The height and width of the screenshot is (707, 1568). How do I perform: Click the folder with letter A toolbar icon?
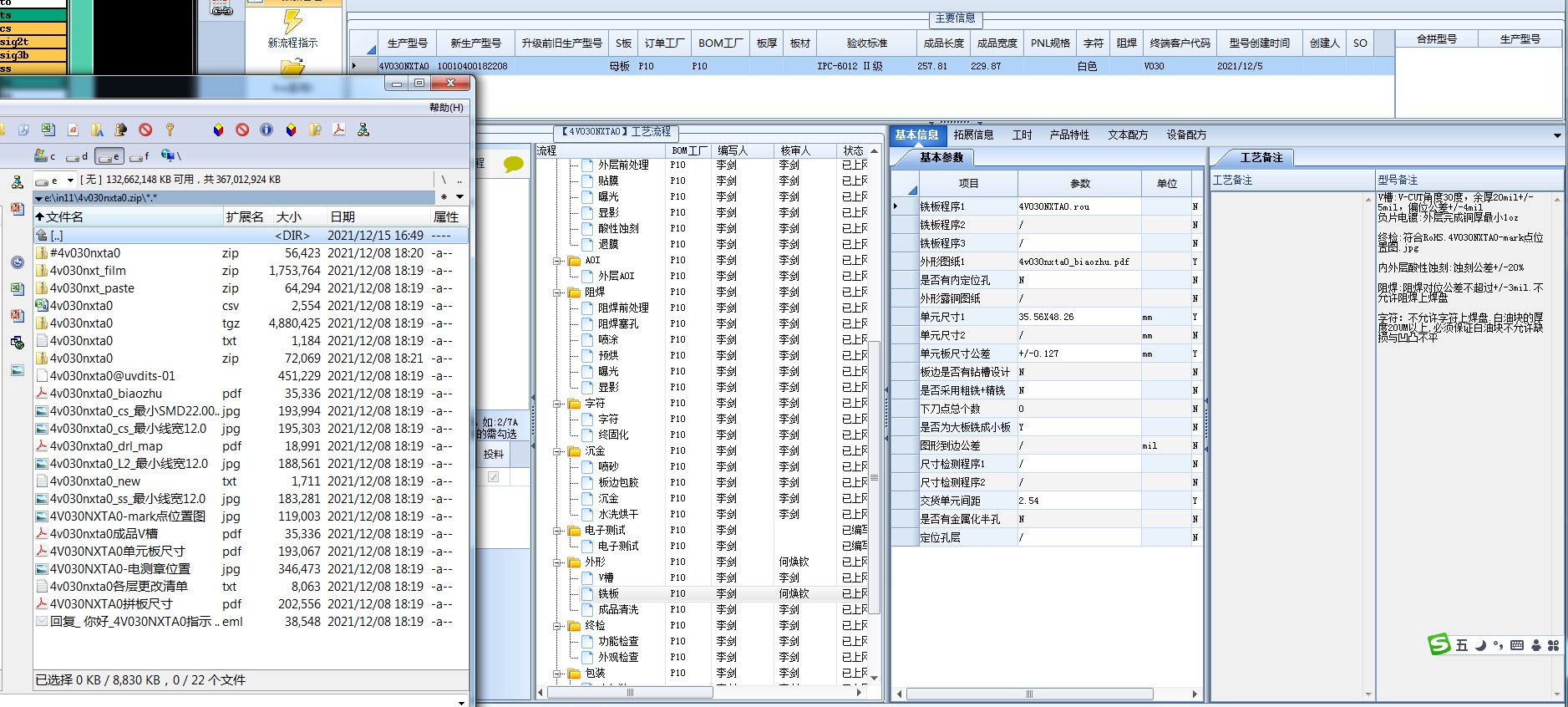tap(97, 130)
